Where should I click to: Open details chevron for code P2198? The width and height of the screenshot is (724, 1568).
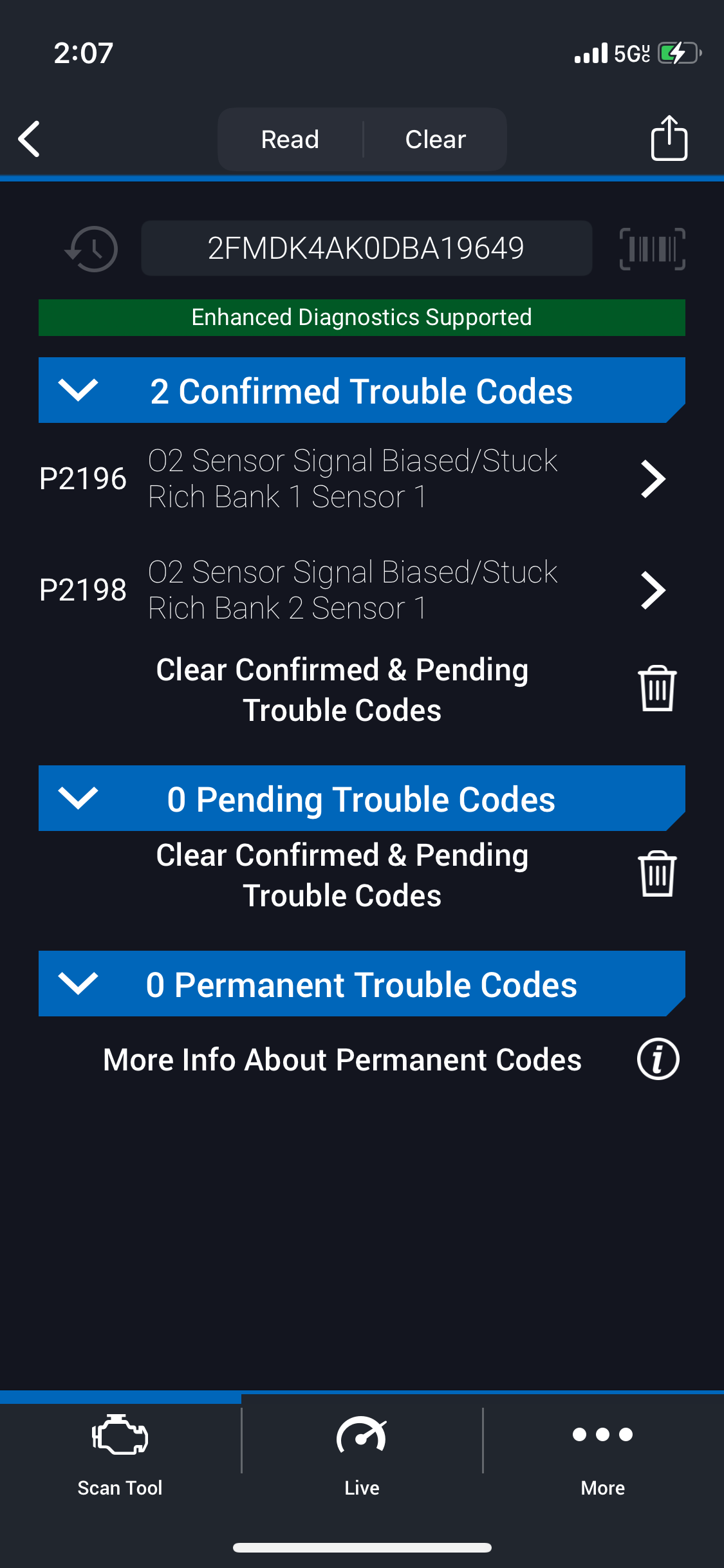653,590
